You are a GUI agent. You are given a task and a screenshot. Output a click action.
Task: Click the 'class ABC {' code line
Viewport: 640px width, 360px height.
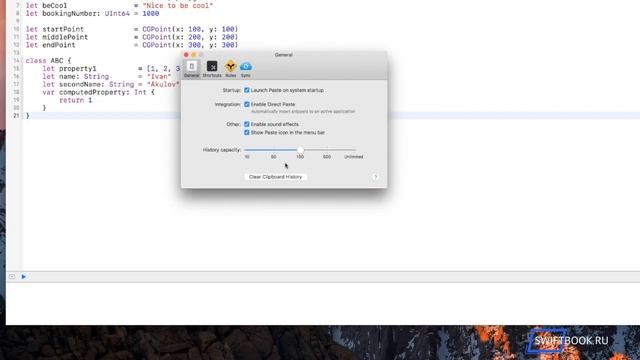point(48,61)
